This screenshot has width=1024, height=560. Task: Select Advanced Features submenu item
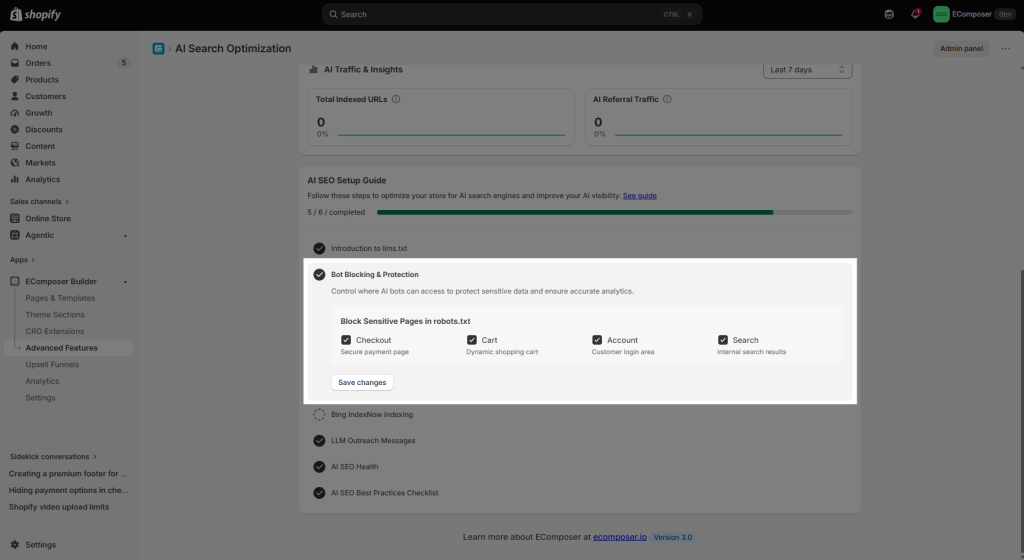pyautogui.click(x=69, y=348)
